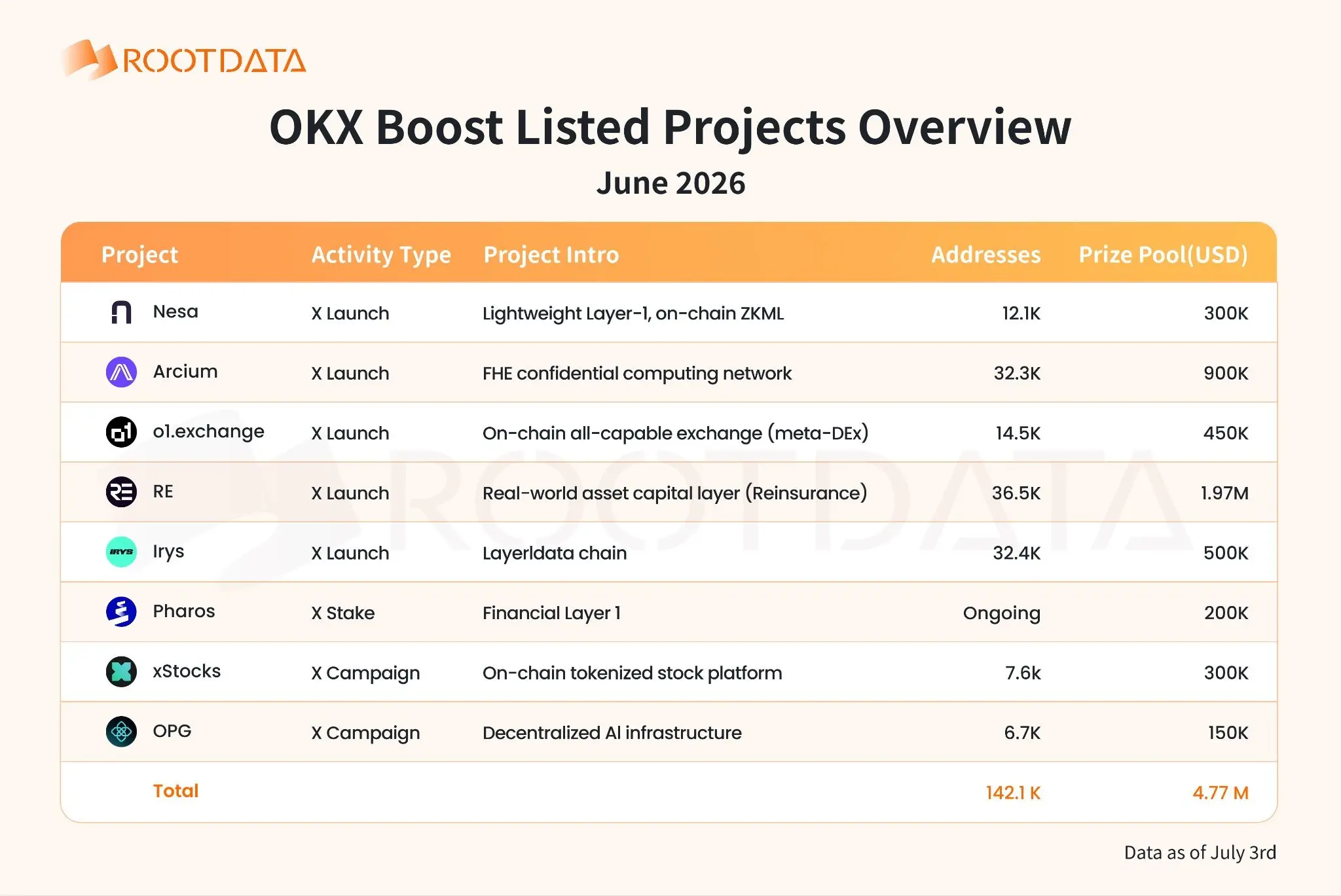
Task: Click the 900K prize pool value
Action: 1226,374
